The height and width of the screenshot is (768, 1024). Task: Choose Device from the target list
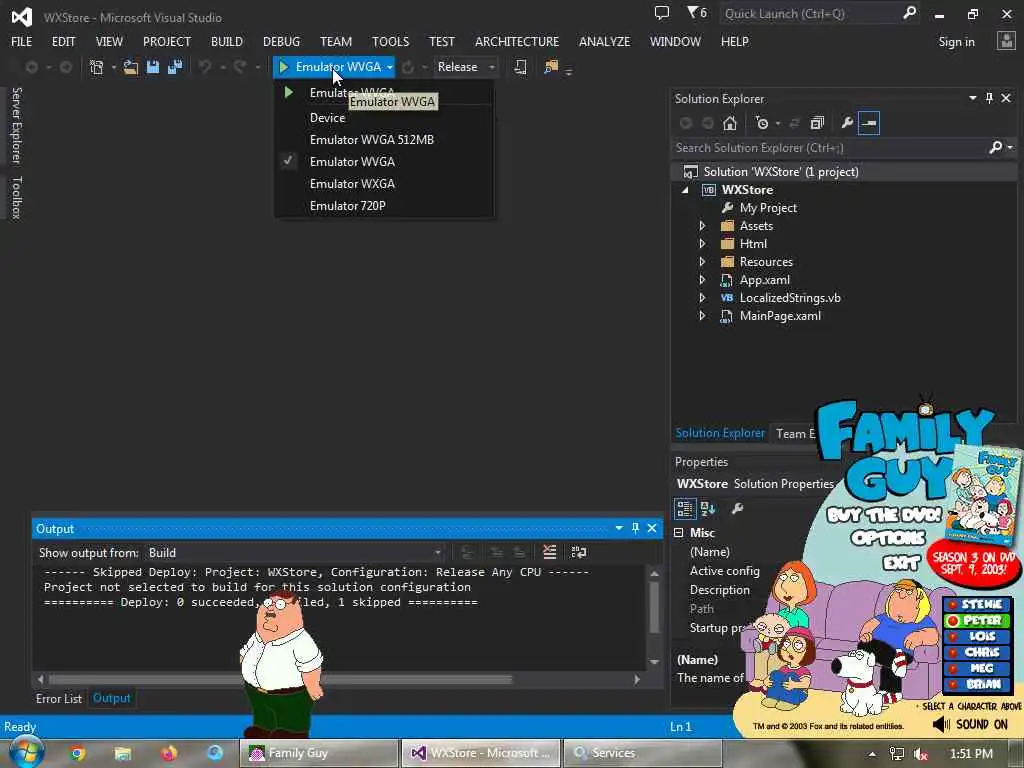(x=327, y=118)
